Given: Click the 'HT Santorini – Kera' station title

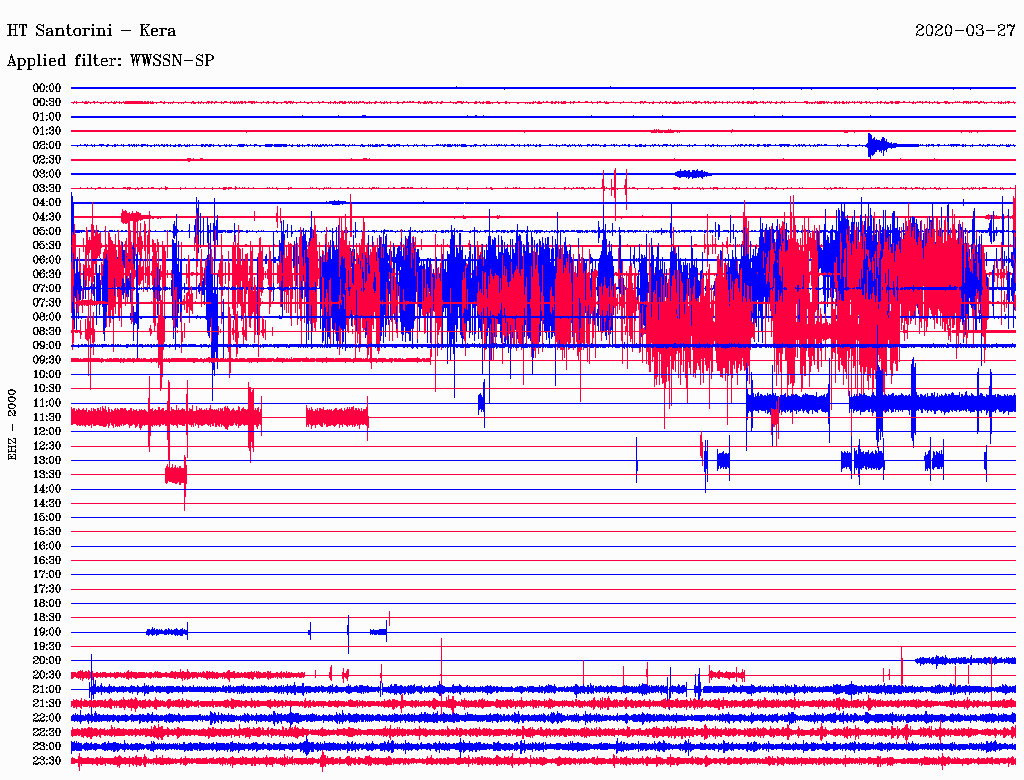Looking at the screenshot, I should [91, 31].
